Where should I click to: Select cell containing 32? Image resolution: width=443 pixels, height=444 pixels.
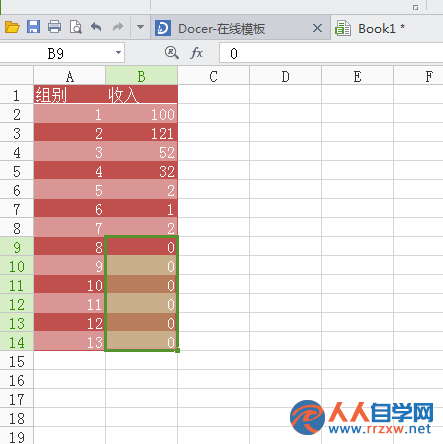[141, 171]
